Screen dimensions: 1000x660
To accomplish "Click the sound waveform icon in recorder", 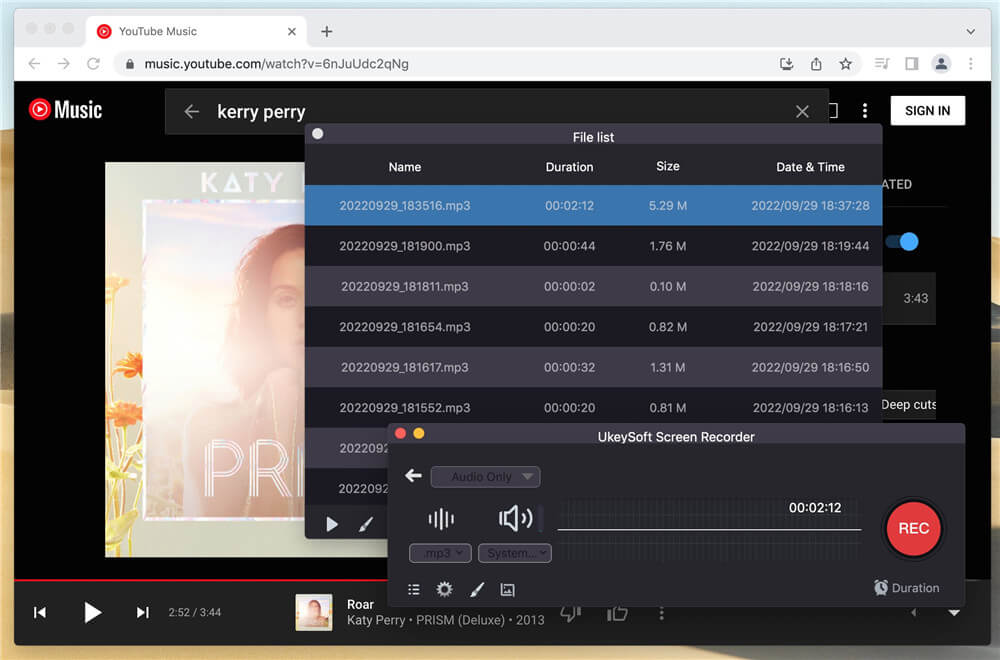I will pos(441,518).
